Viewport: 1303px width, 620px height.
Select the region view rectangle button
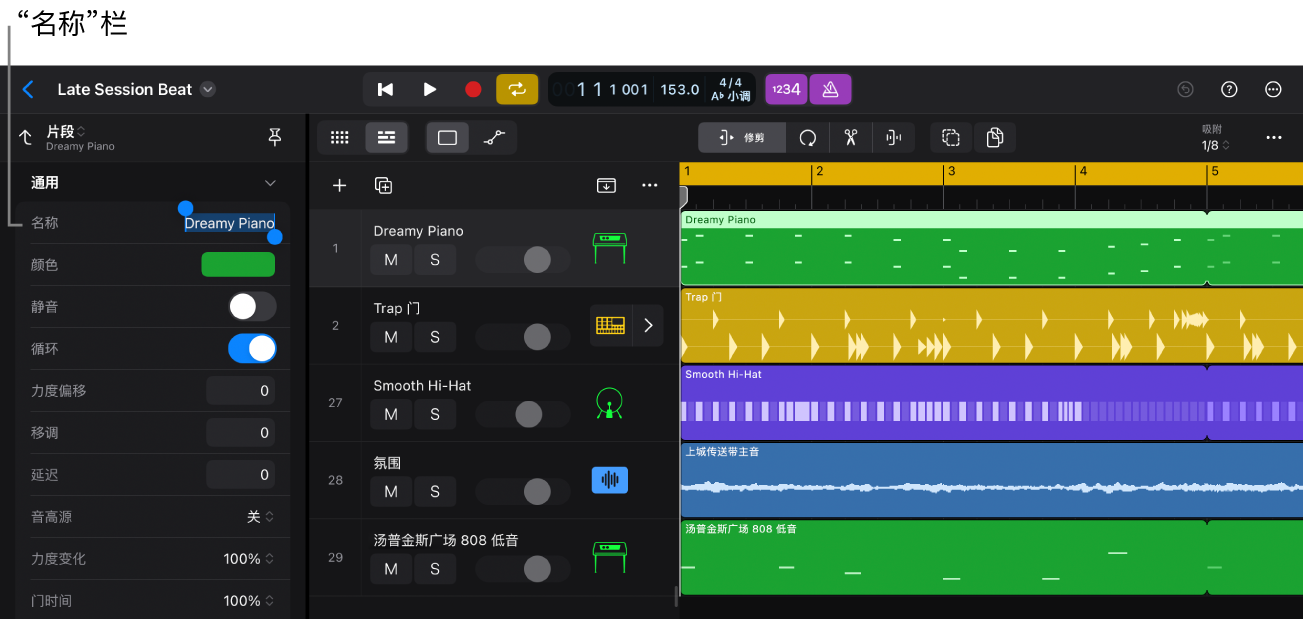coord(447,138)
